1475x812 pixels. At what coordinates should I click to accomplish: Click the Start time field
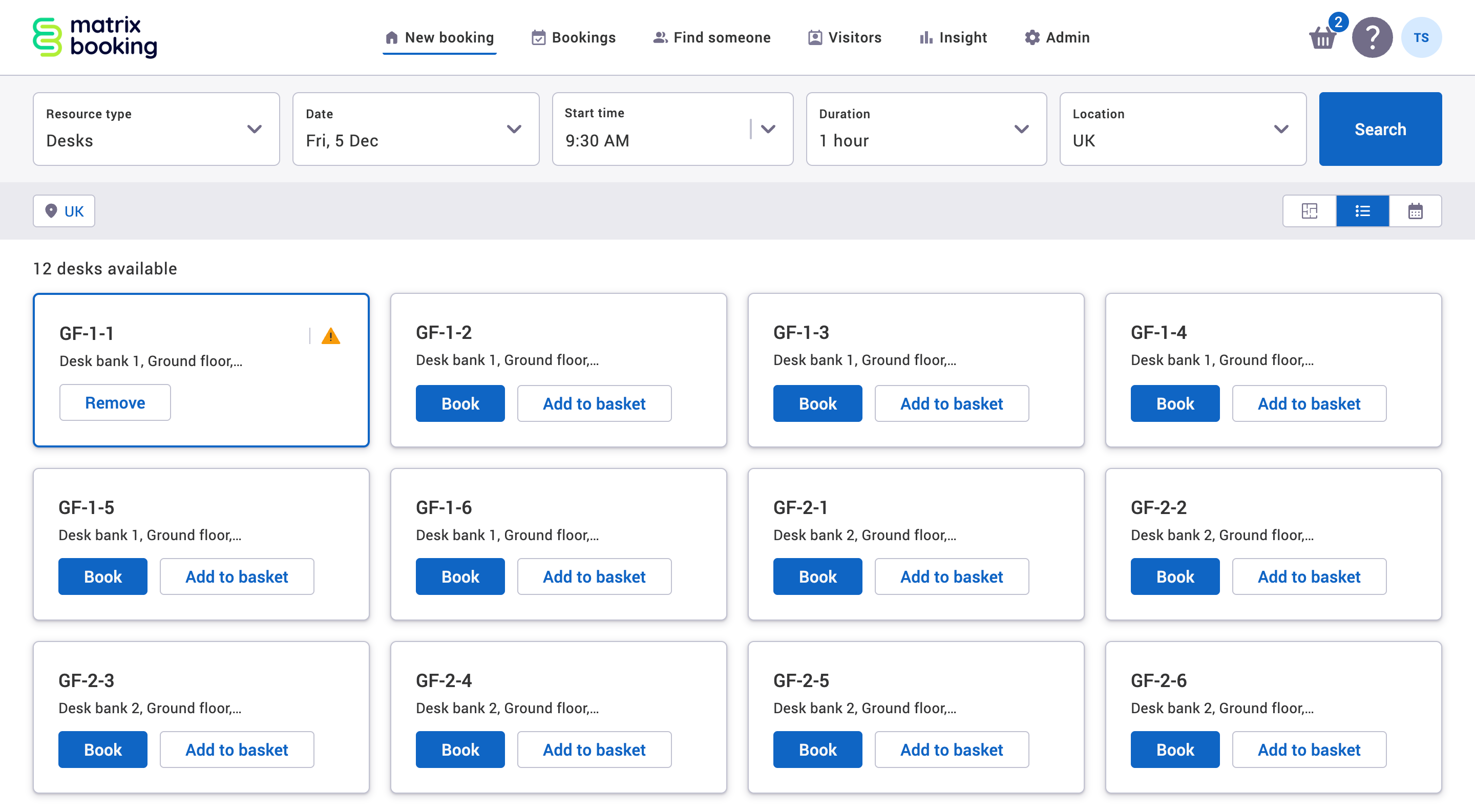(x=653, y=129)
